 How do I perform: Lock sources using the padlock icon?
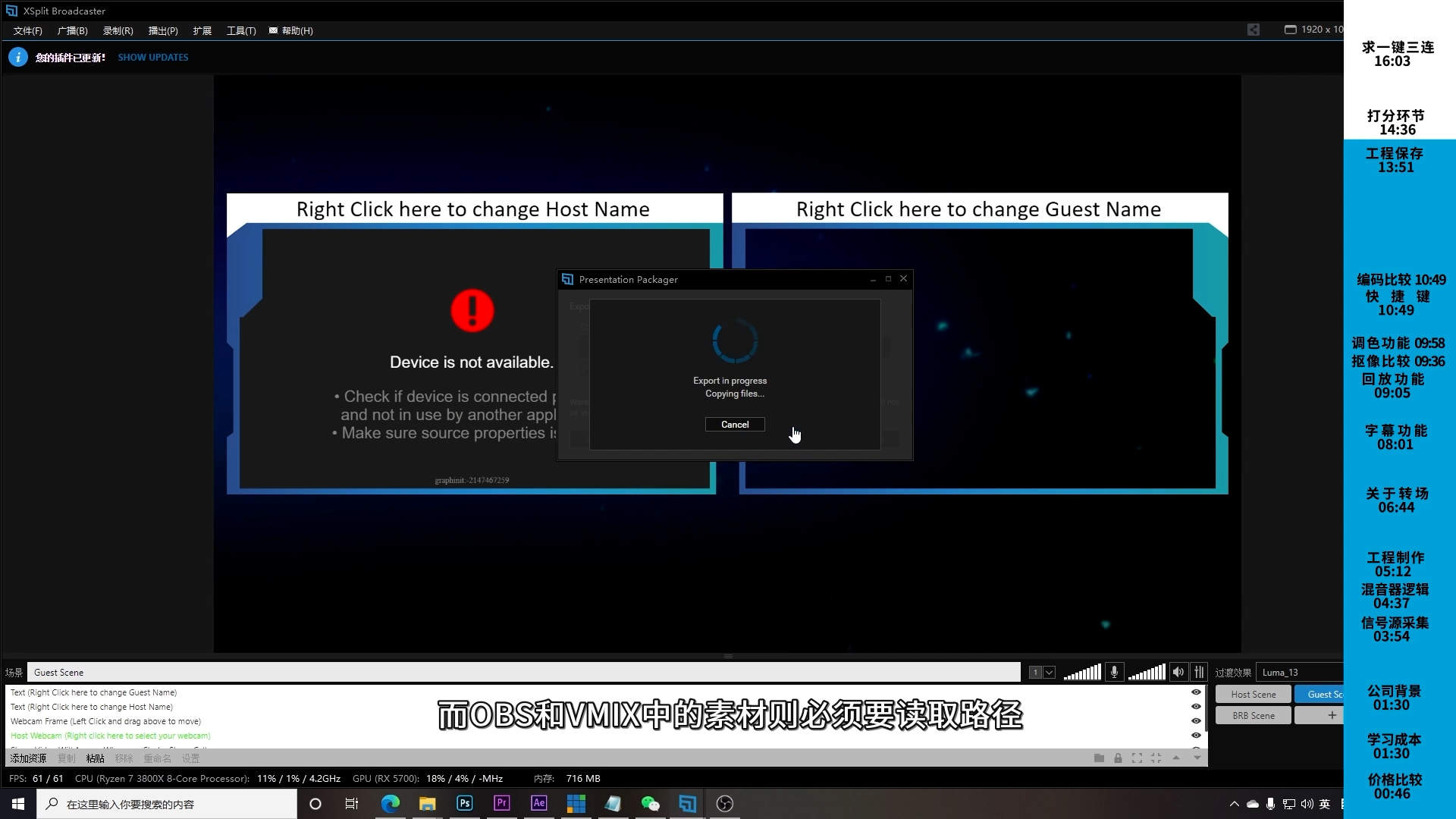(1118, 758)
